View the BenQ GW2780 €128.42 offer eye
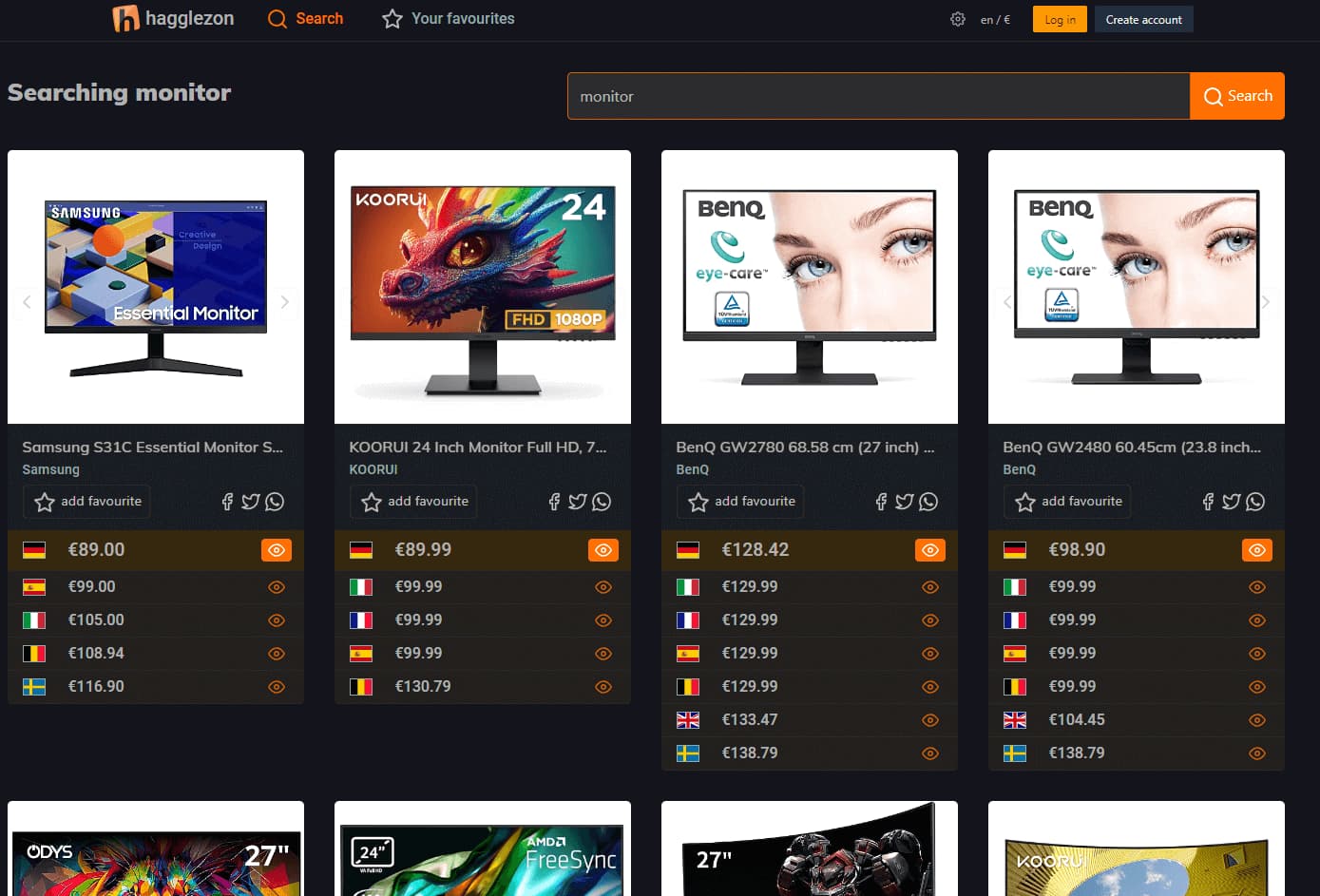The image size is (1320, 896). 930,550
